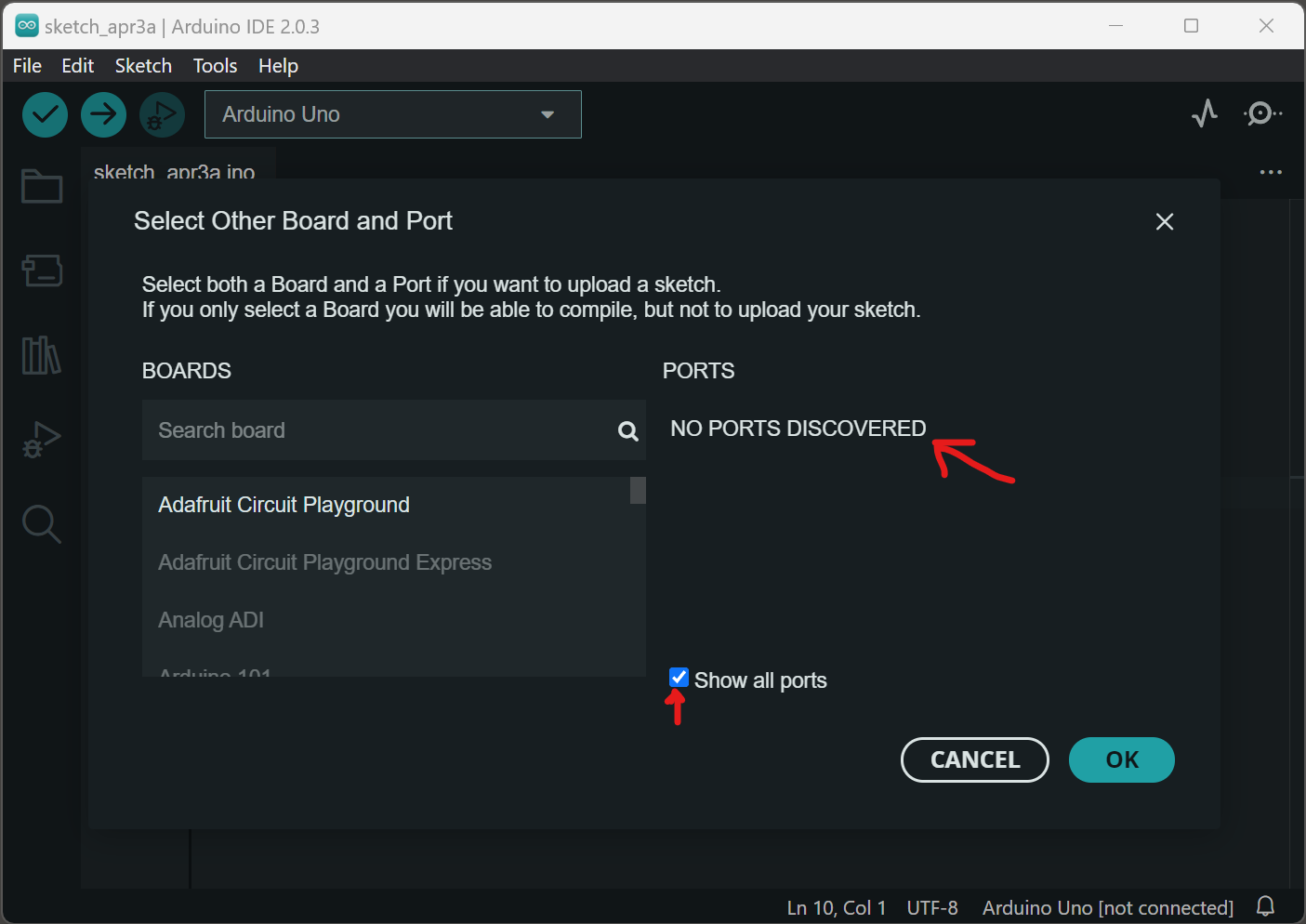The width and height of the screenshot is (1306, 924).
Task: Click the boards list scrollbar thumb
Action: pos(638,490)
